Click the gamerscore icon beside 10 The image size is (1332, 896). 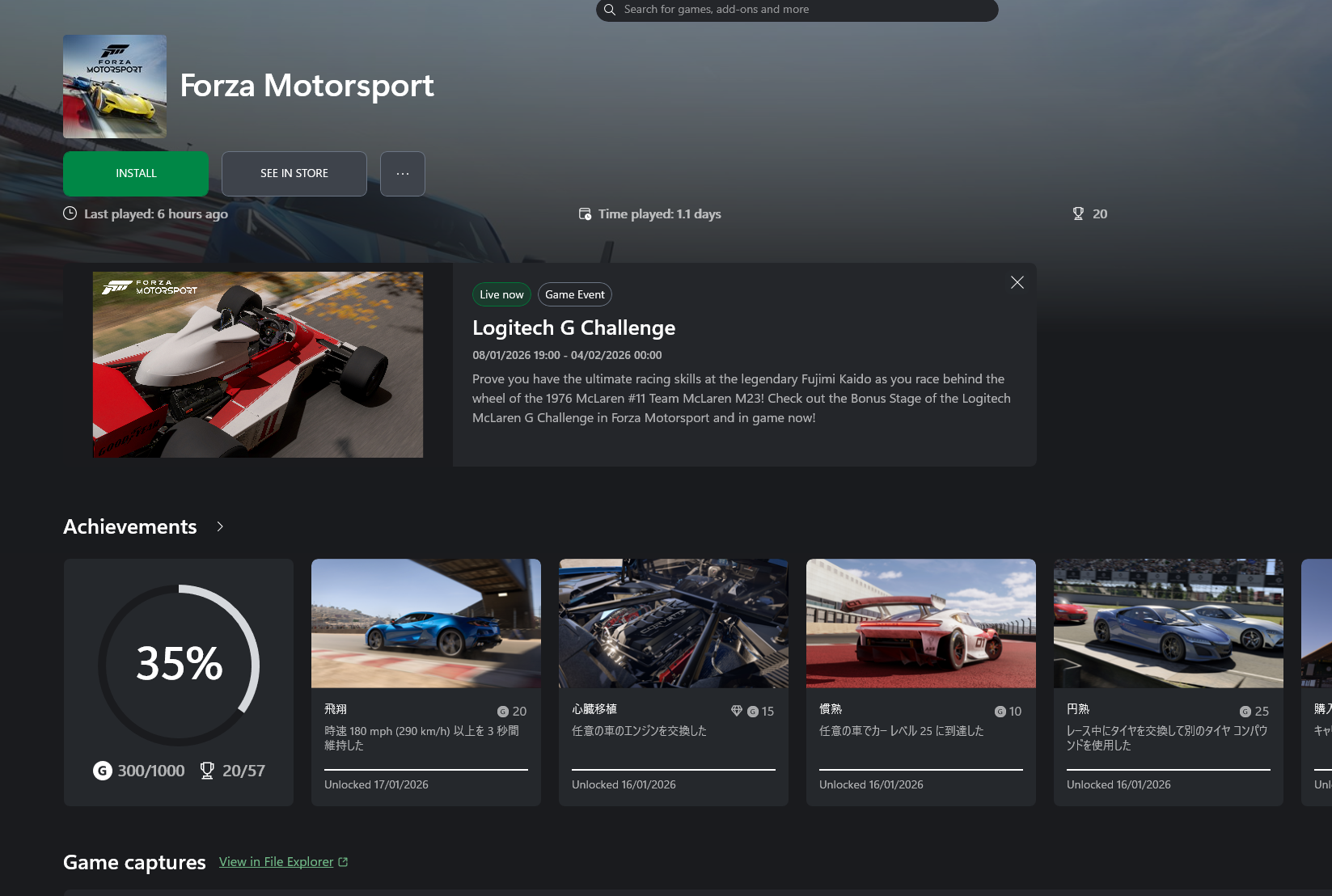pos(1000,712)
